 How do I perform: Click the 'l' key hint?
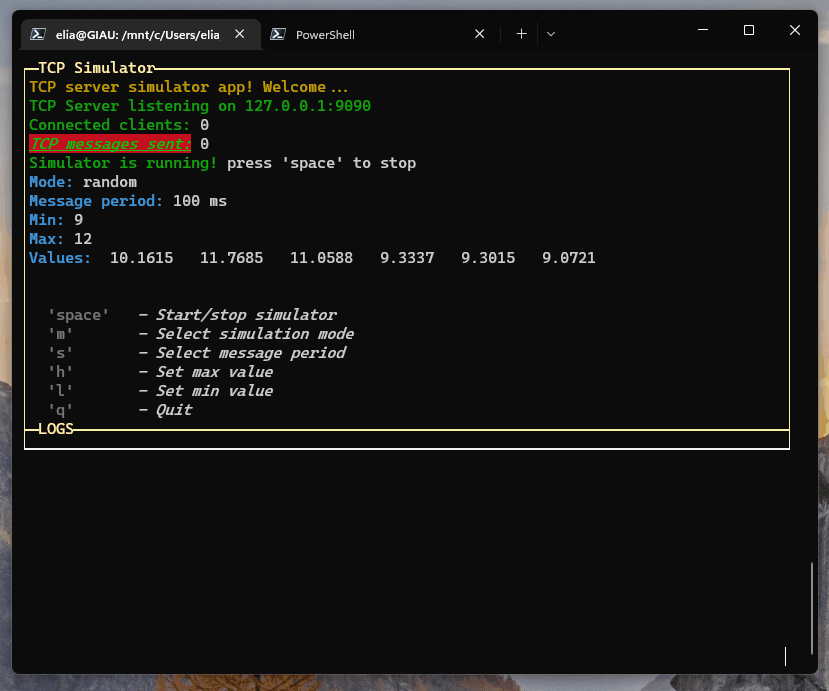pyautogui.click(x=60, y=391)
